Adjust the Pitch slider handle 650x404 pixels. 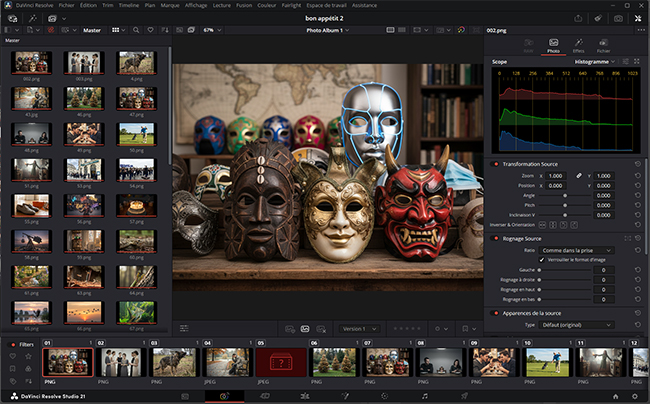point(565,205)
